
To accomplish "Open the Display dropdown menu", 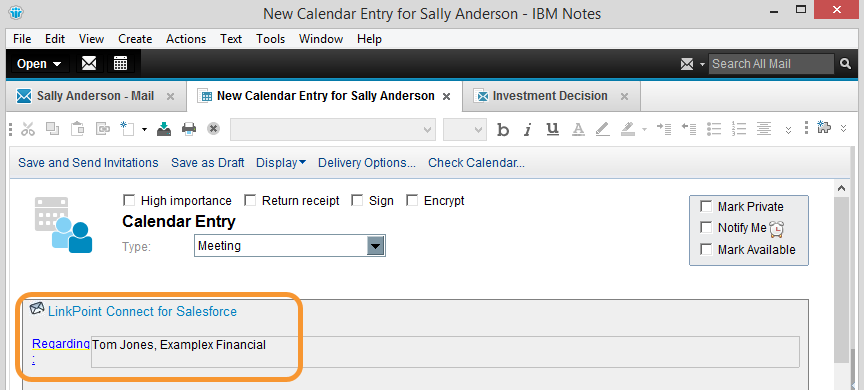I will pyautogui.click(x=281, y=163).
